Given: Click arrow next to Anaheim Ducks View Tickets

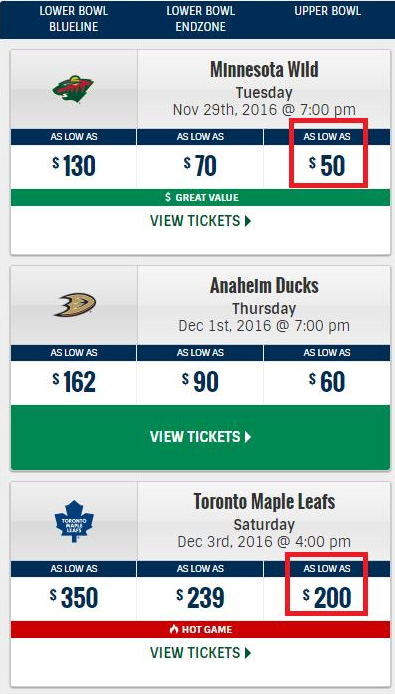Looking at the screenshot, I should pyautogui.click(x=248, y=437).
